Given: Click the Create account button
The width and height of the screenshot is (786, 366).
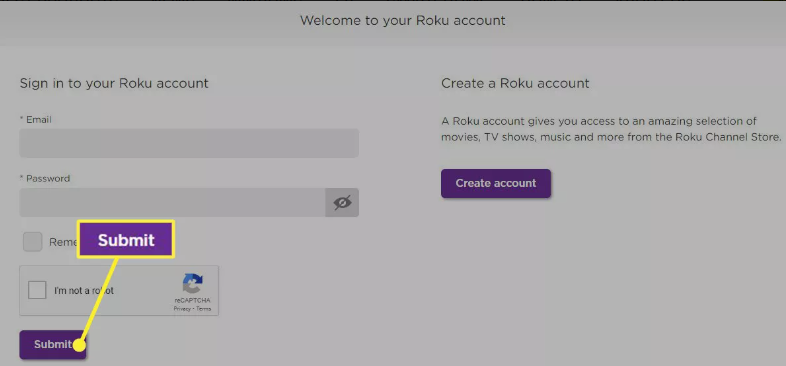Looking at the screenshot, I should pyautogui.click(x=496, y=184).
